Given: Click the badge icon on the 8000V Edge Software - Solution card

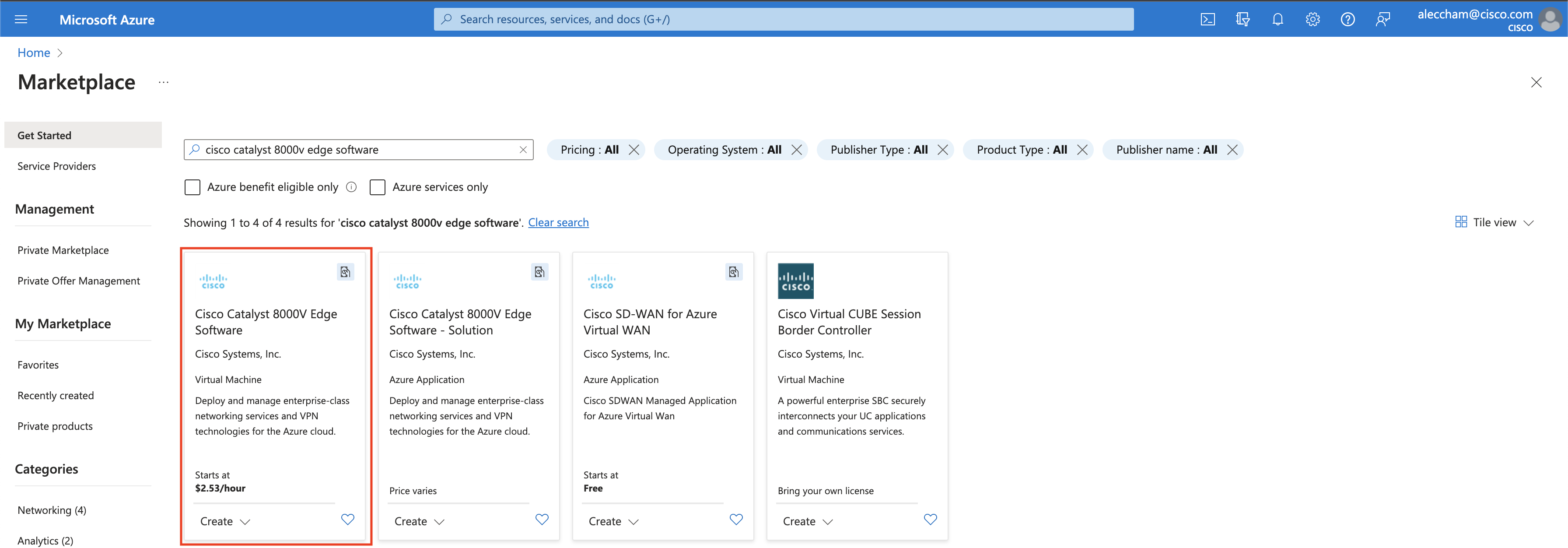Looking at the screenshot, I should pos(539,271).
